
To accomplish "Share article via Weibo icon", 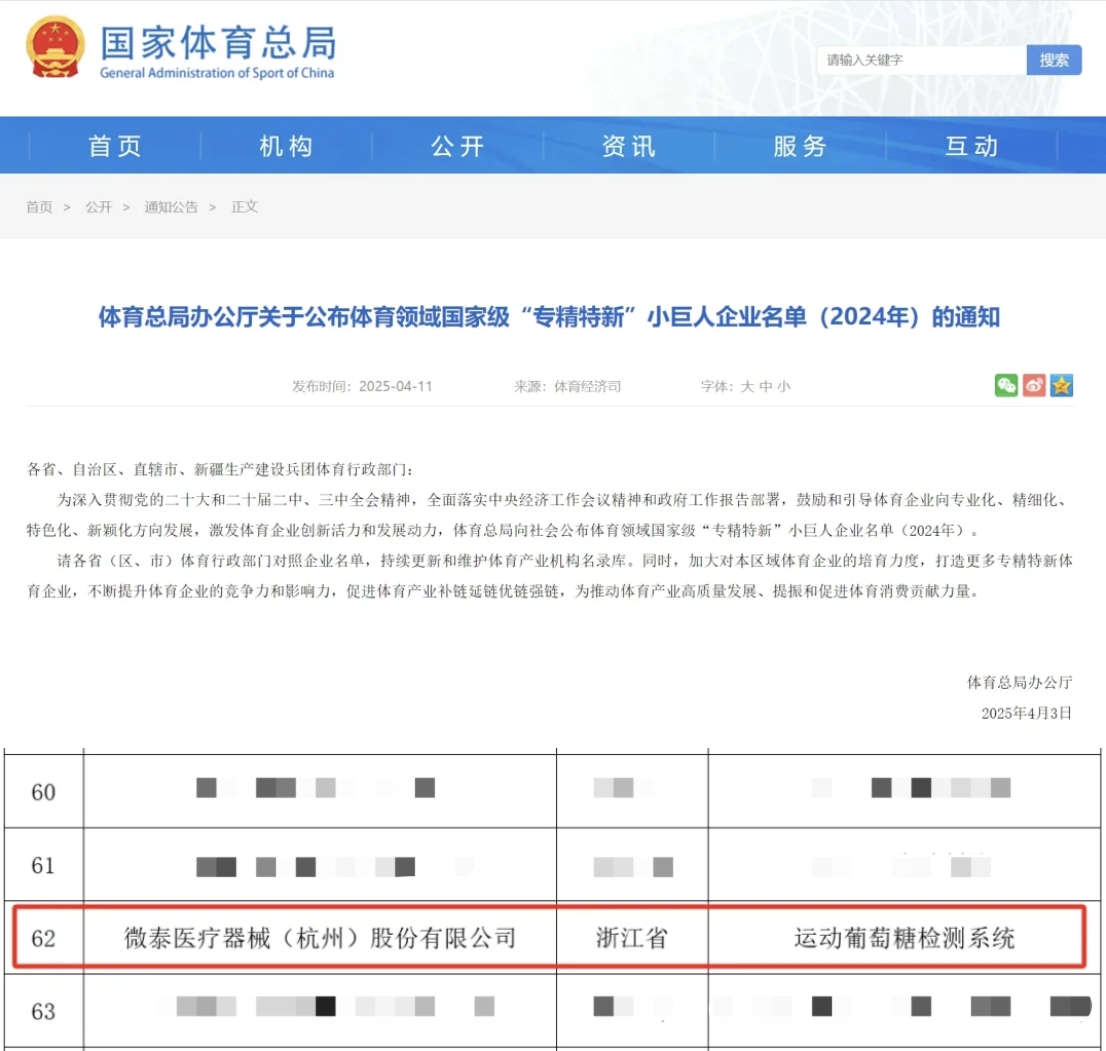I will click(1034, 385).
